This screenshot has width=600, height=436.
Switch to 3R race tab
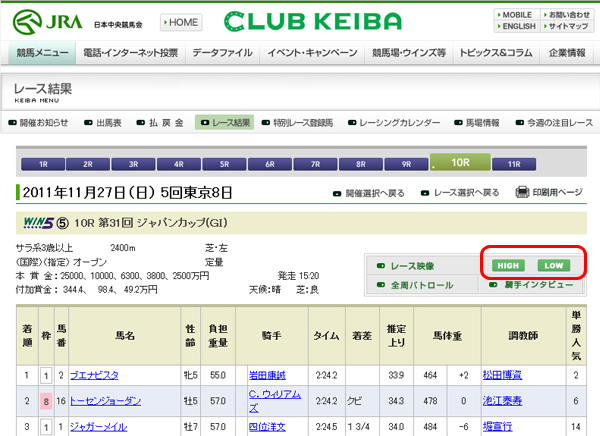point(133,164)
